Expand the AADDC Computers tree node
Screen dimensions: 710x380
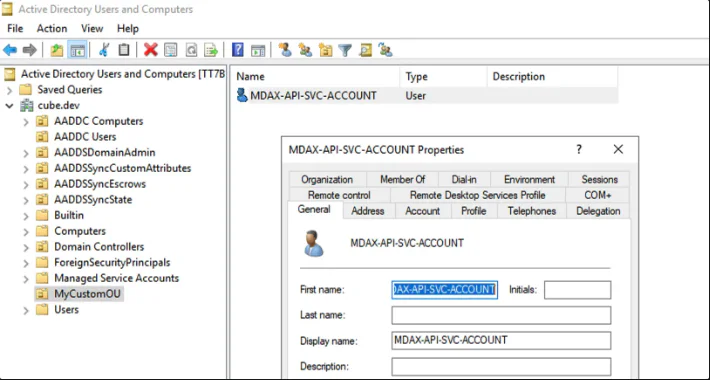click(26, 121)
